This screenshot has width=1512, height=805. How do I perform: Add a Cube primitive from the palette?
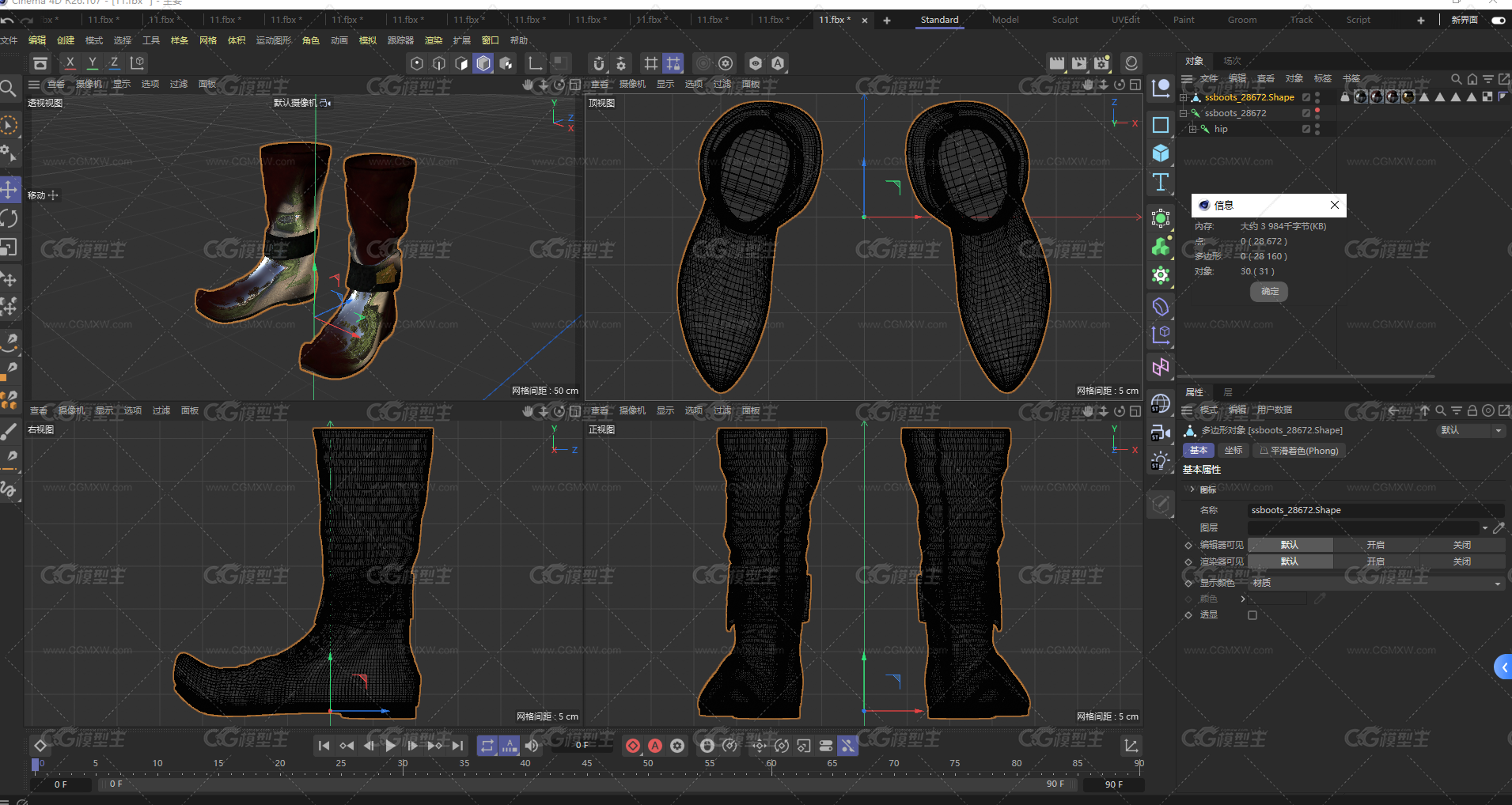[x=1161, y=153]
